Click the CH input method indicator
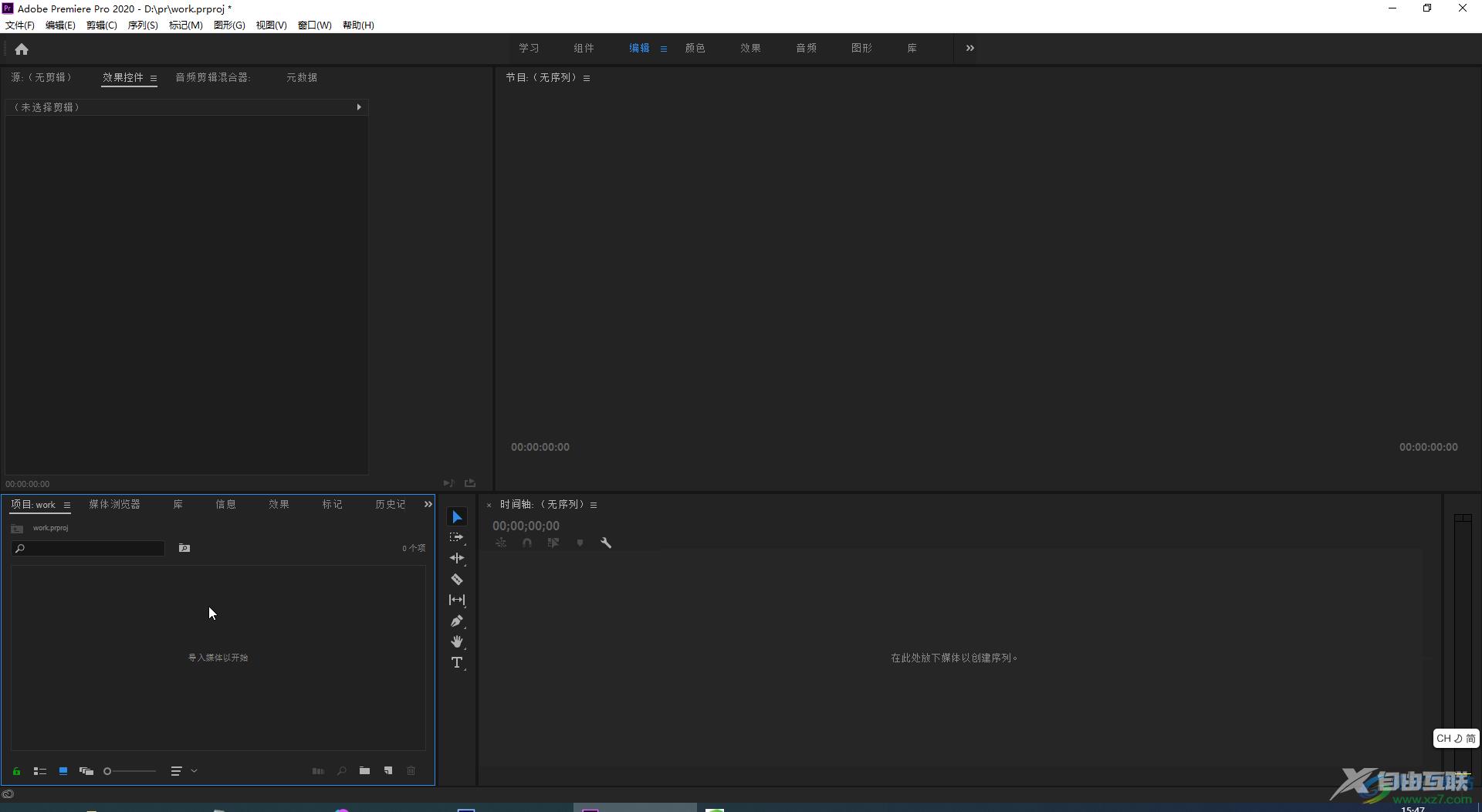This screenshot has height=812, width=1482. 1456,738
